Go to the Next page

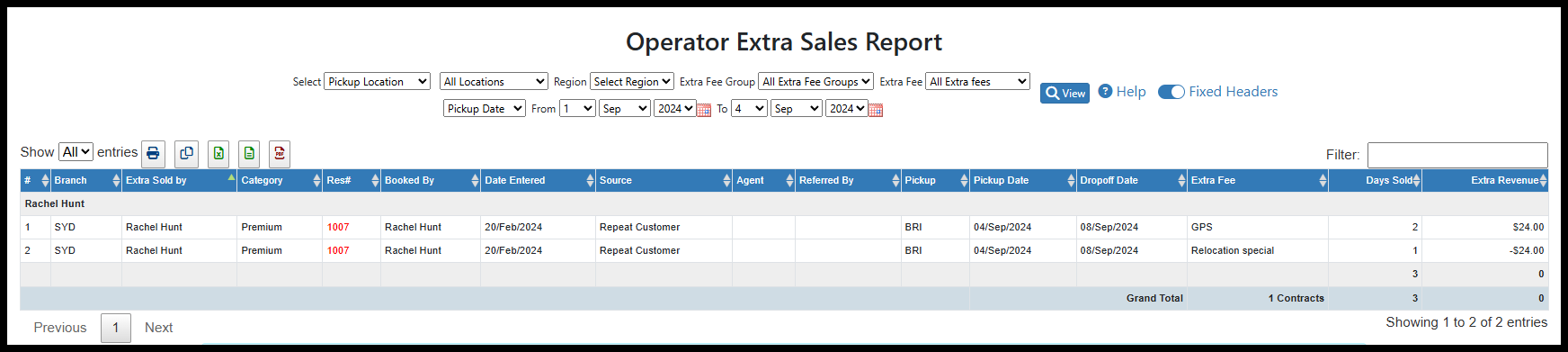point(158,328)
